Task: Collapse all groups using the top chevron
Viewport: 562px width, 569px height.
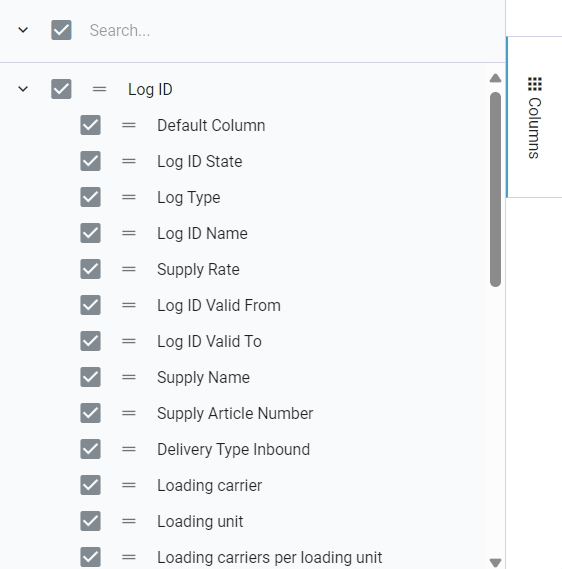Action: (x=23, y=30)
